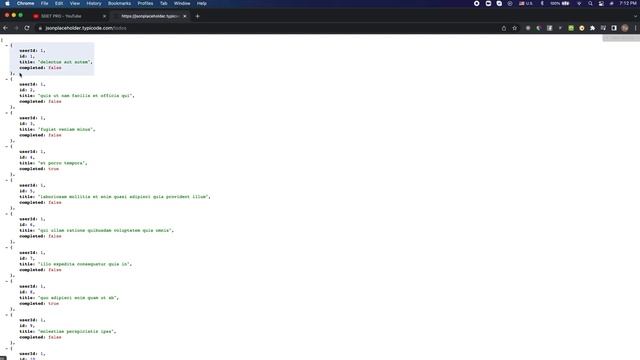
Task: Click the title "molestiae perspiciatis ipsa"
Action: click(76, 331)
